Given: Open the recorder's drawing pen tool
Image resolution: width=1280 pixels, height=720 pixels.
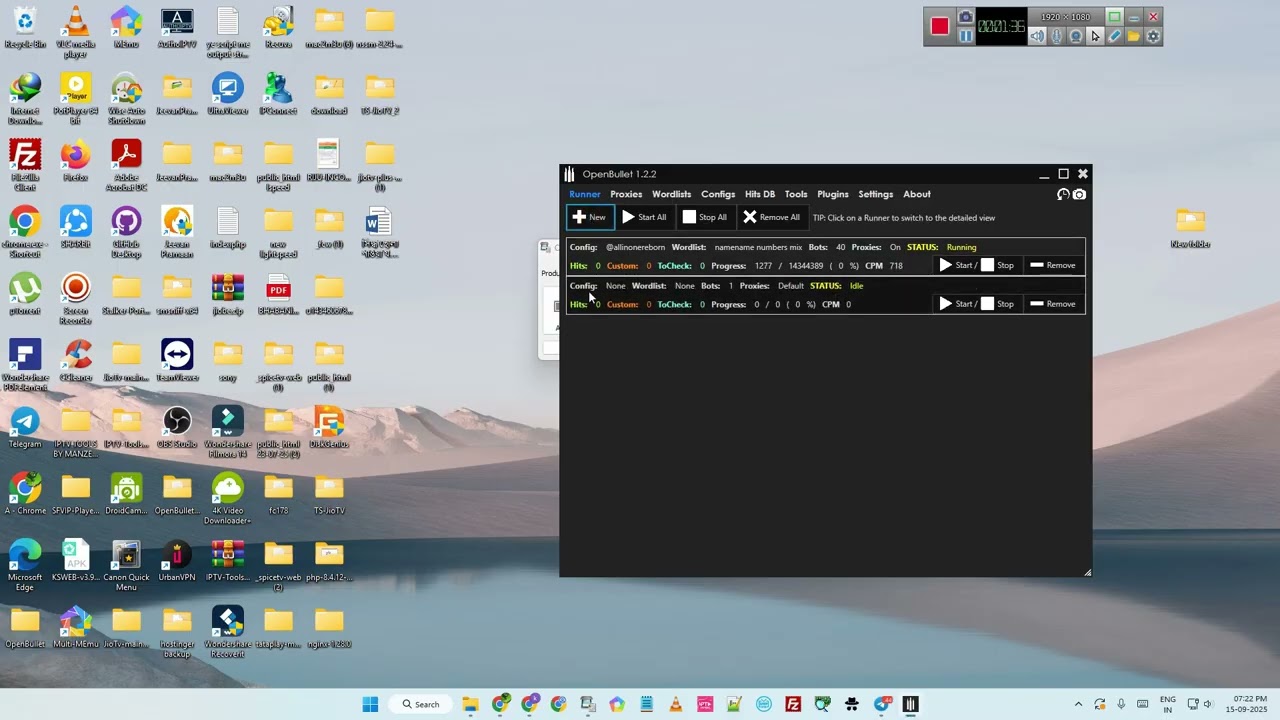Looking at the screenshot, I should pyautogui.click(x=1115, y=36).
